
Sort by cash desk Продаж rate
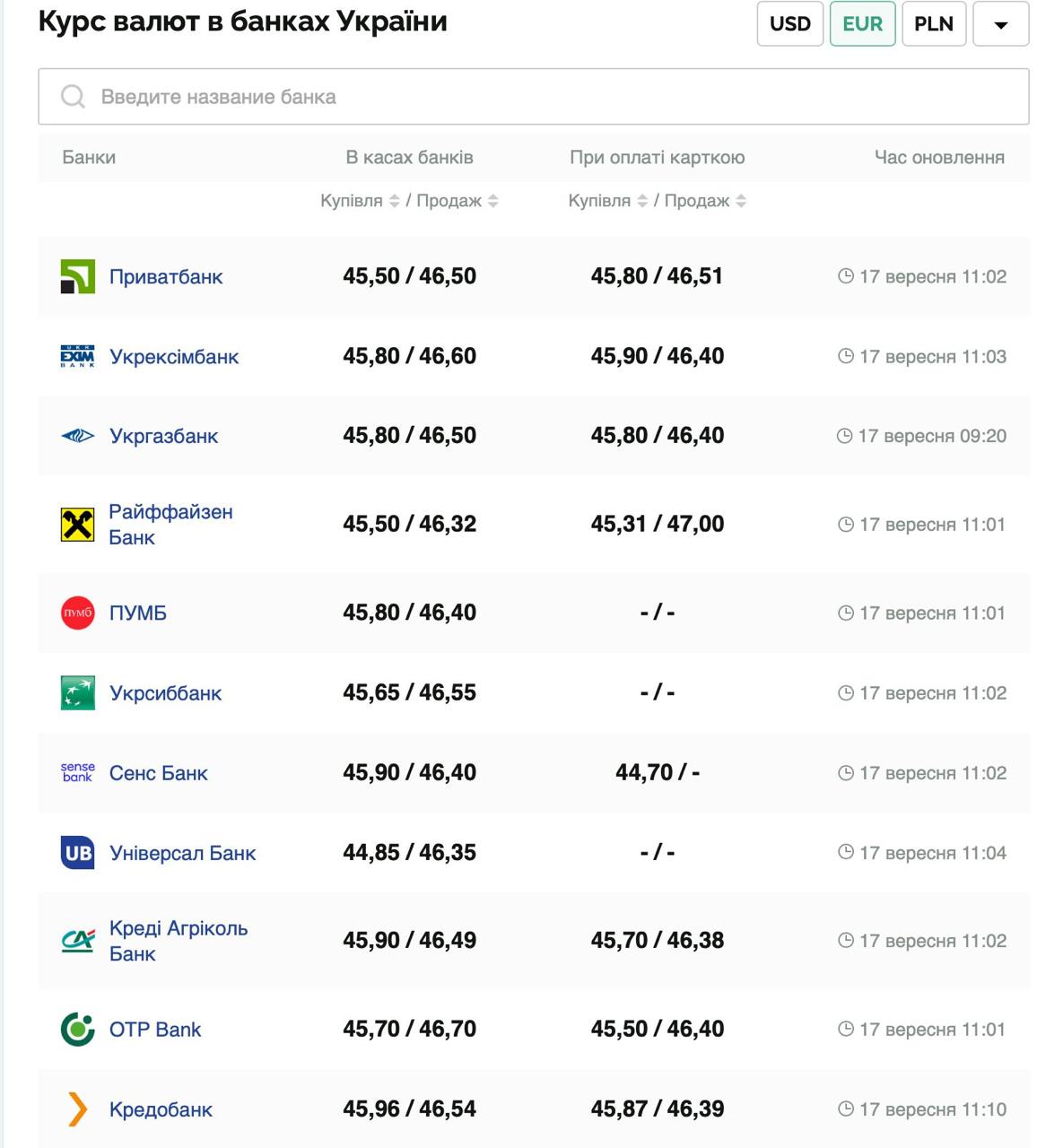pos(492,201)
